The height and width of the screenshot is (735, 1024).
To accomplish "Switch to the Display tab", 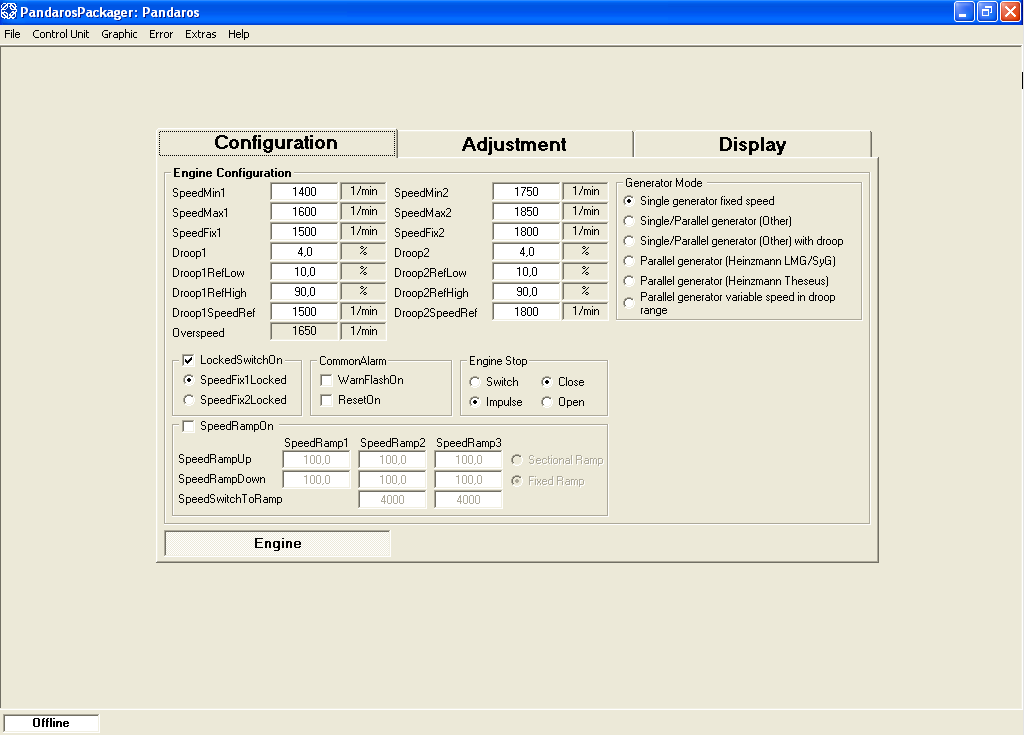I will pos(752,144).
